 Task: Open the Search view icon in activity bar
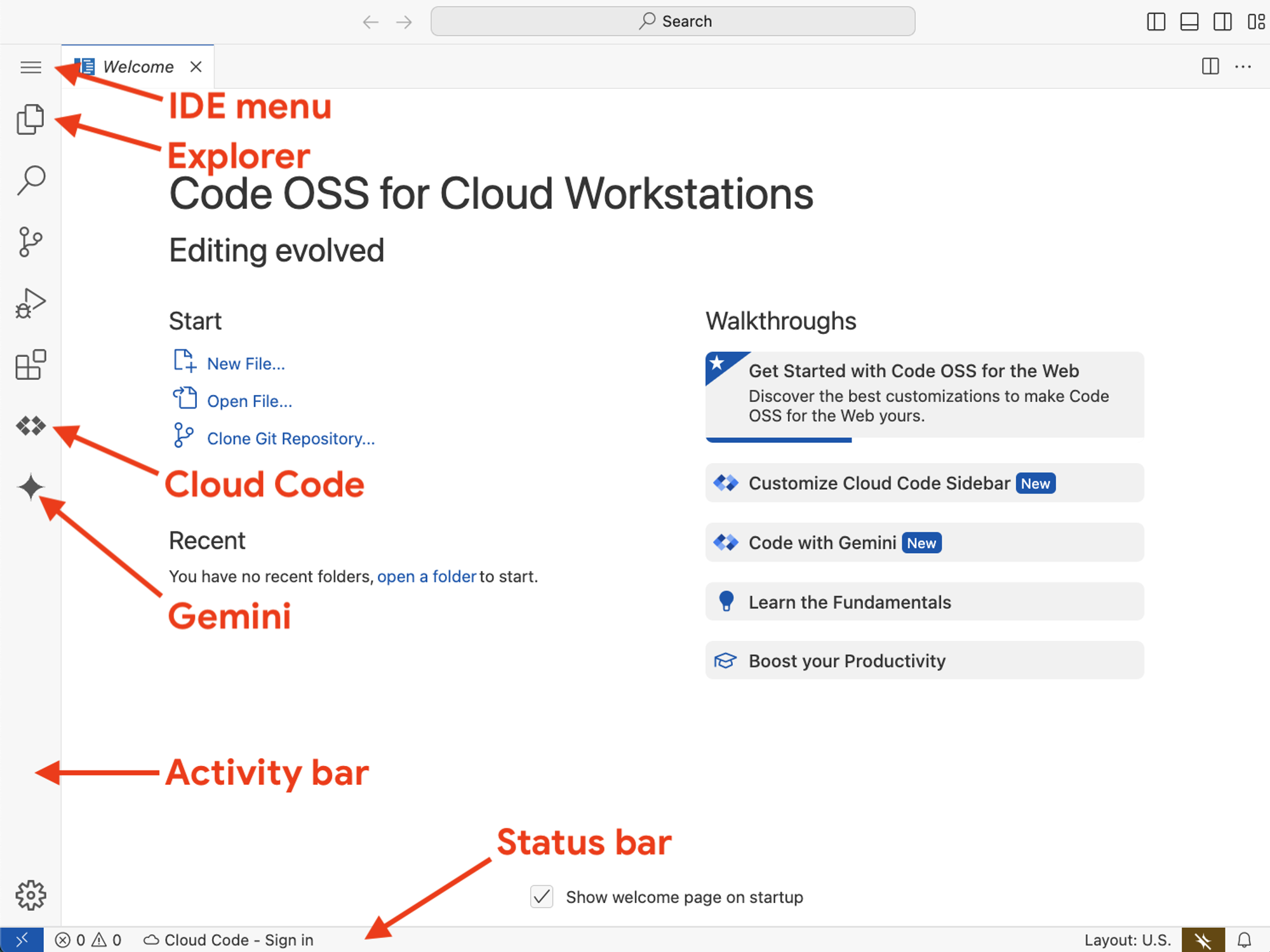(30, 180)
